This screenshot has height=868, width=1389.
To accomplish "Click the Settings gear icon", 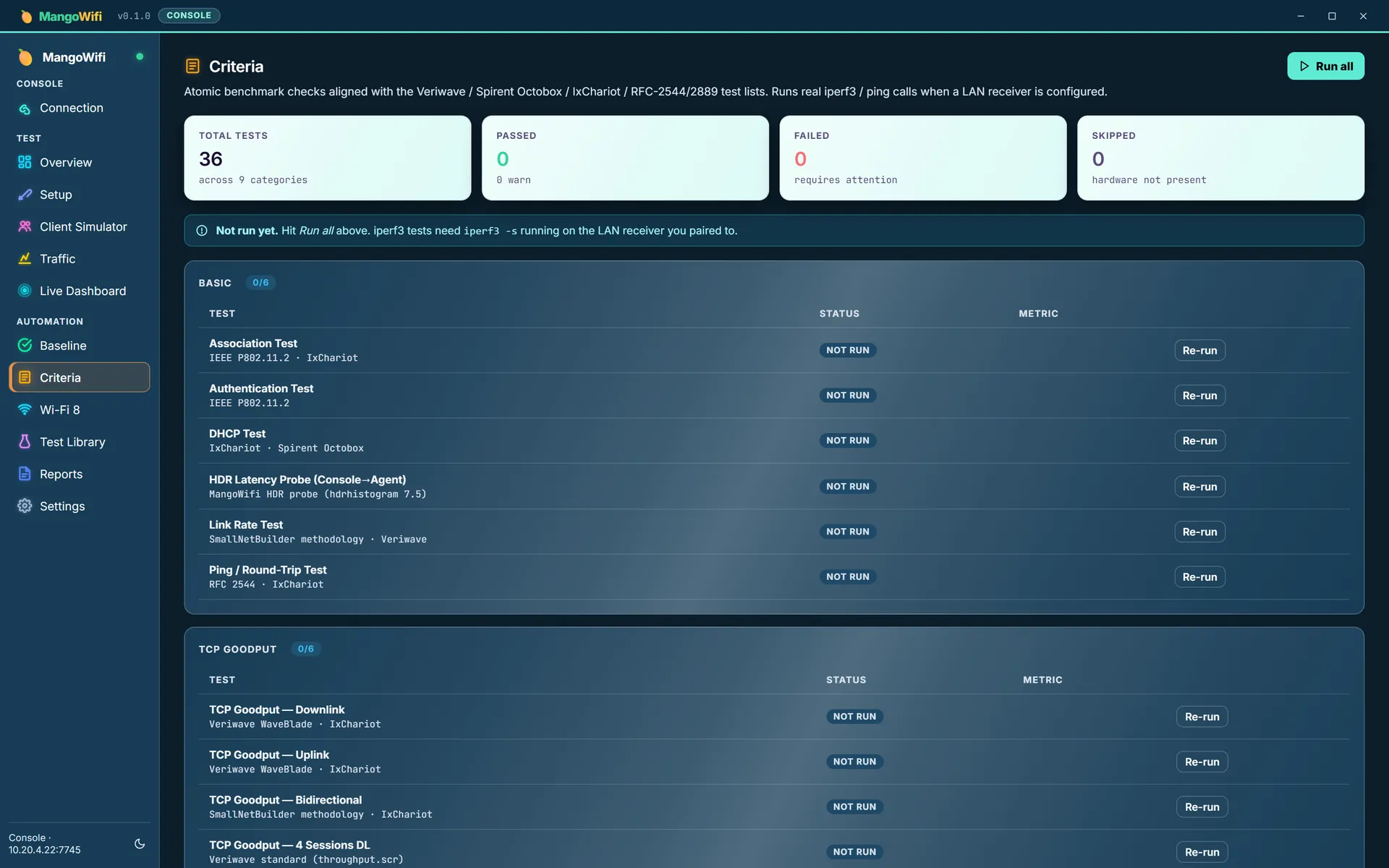I will 25,506.
